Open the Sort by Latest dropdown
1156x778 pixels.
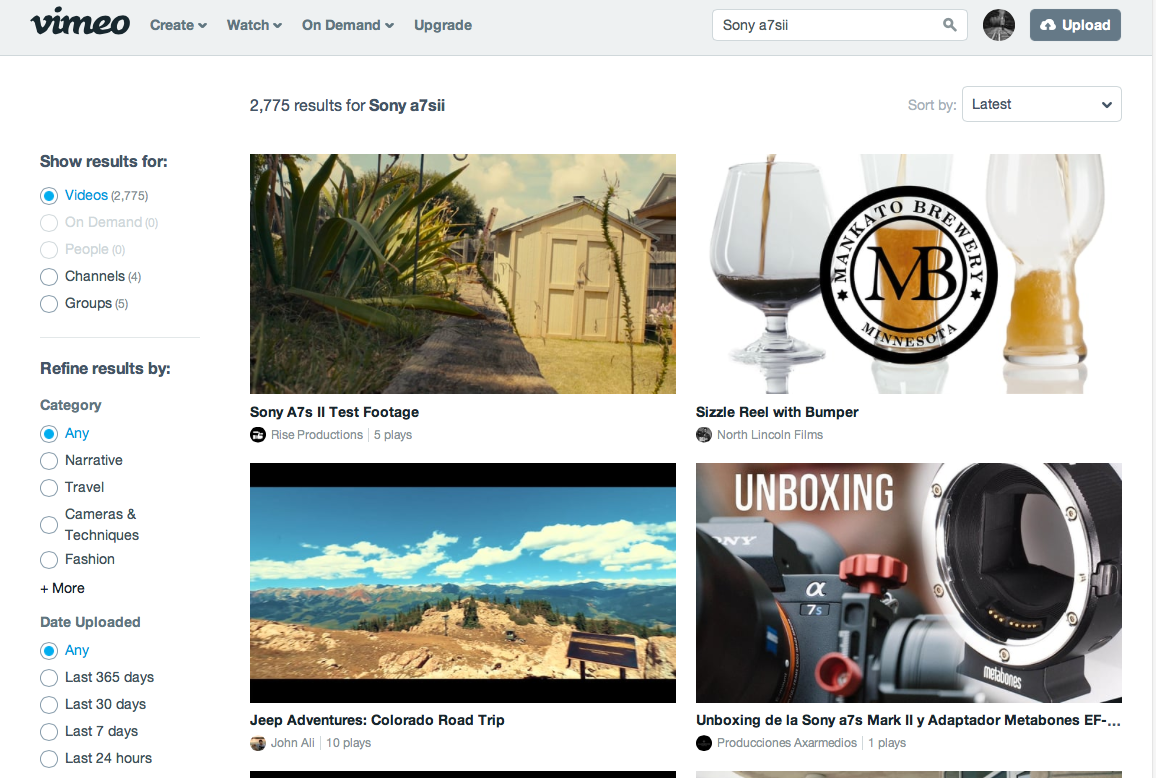pos(1042,104)
